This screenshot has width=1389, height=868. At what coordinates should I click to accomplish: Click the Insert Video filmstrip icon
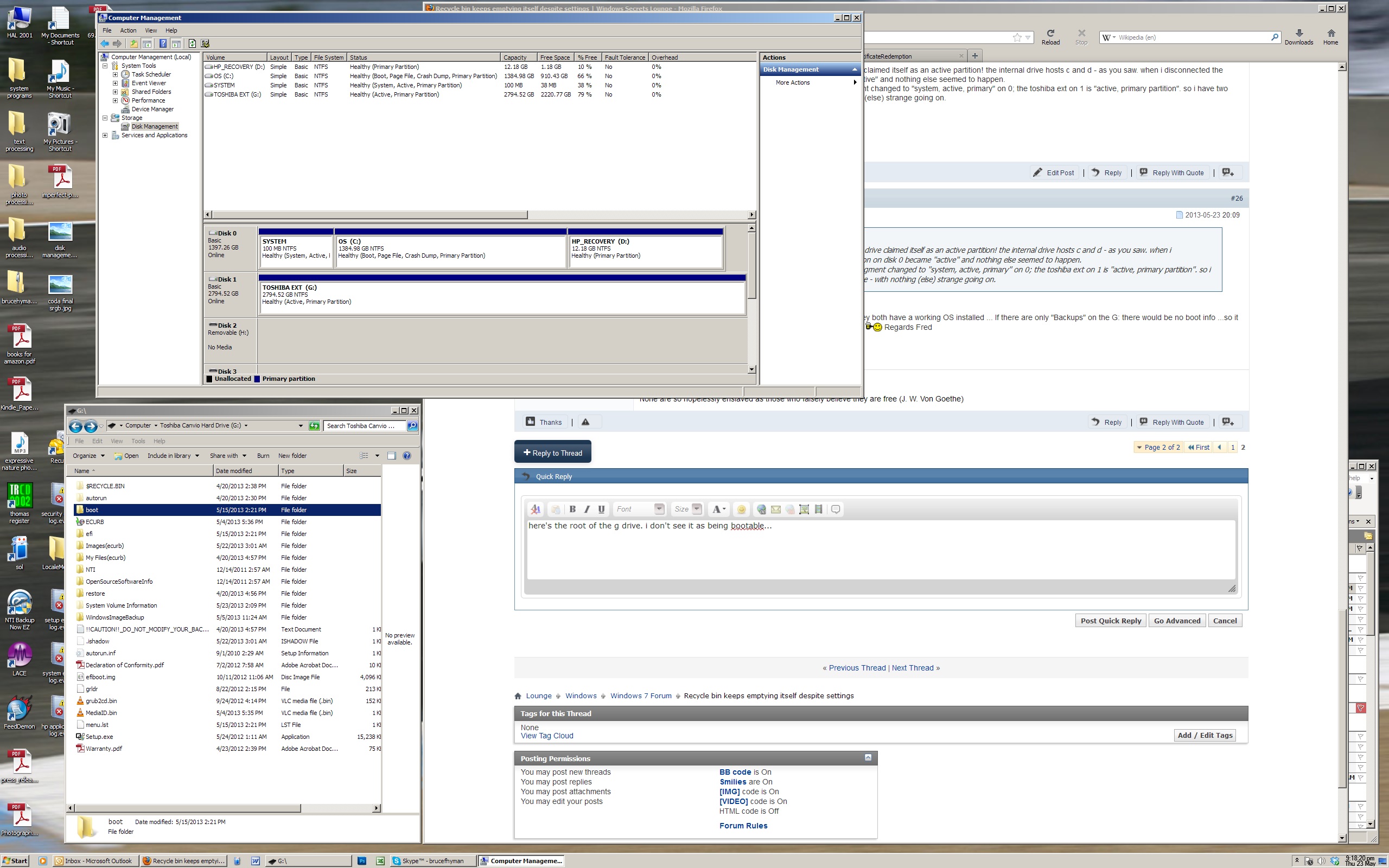click(x=818, y=509)
